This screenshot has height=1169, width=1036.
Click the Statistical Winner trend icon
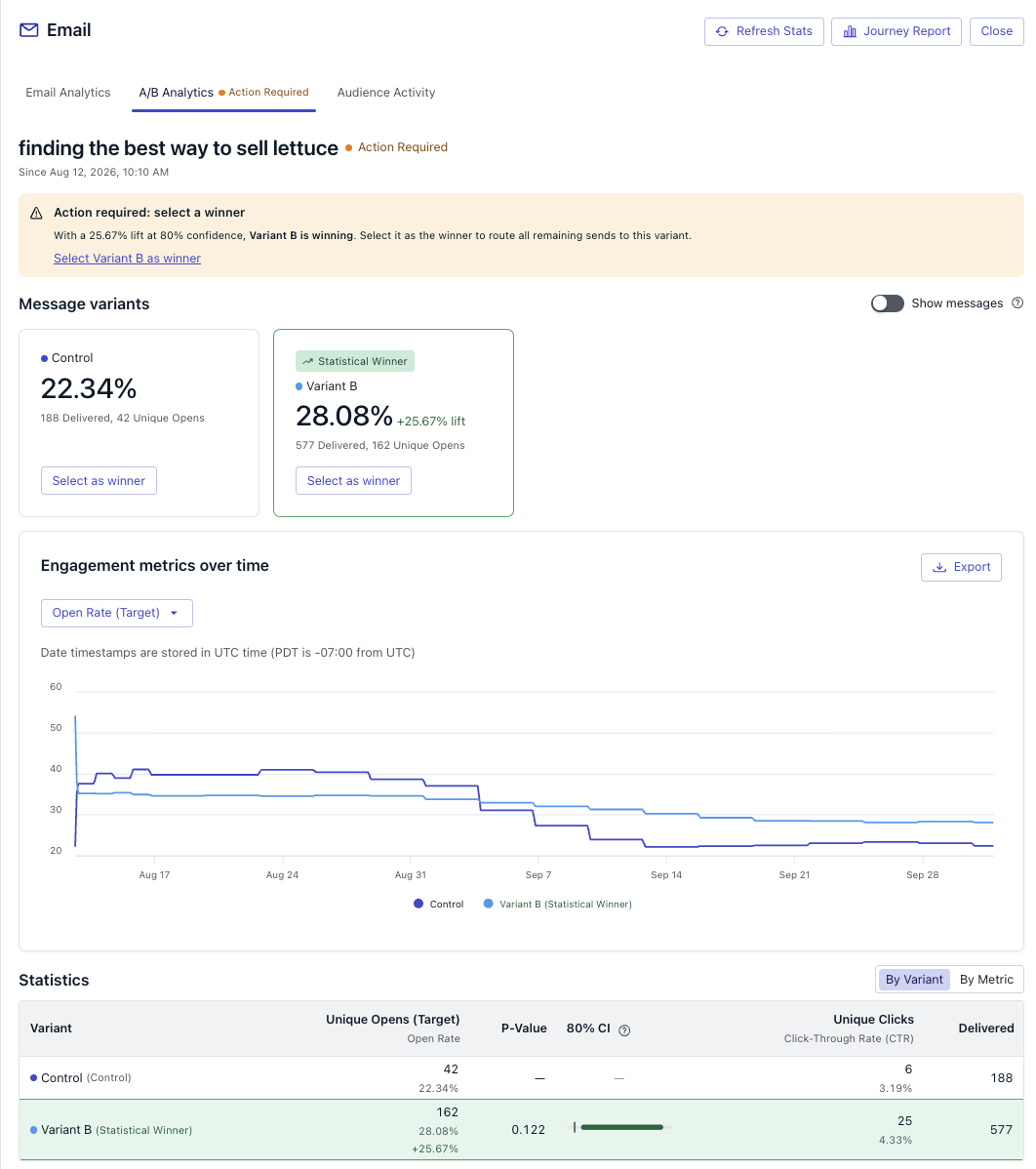click(x=308, y=362)
